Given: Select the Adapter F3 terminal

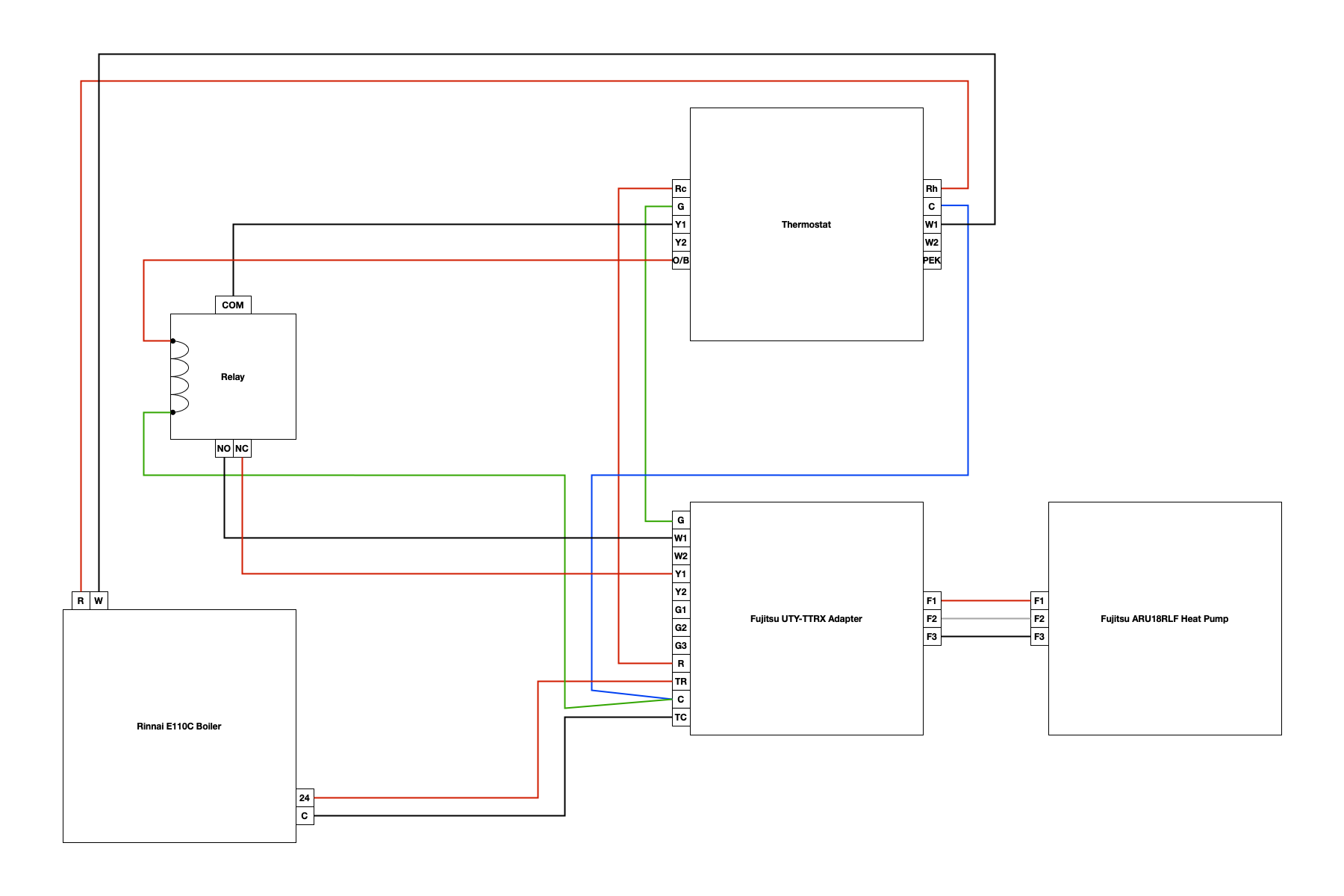Looking at the screenshot, I should (932, 637).
